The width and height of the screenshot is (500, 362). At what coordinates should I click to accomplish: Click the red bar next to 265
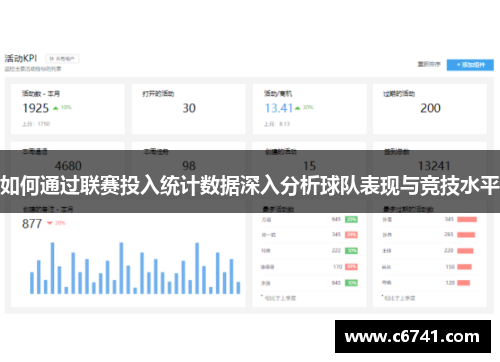pos(466,235)
